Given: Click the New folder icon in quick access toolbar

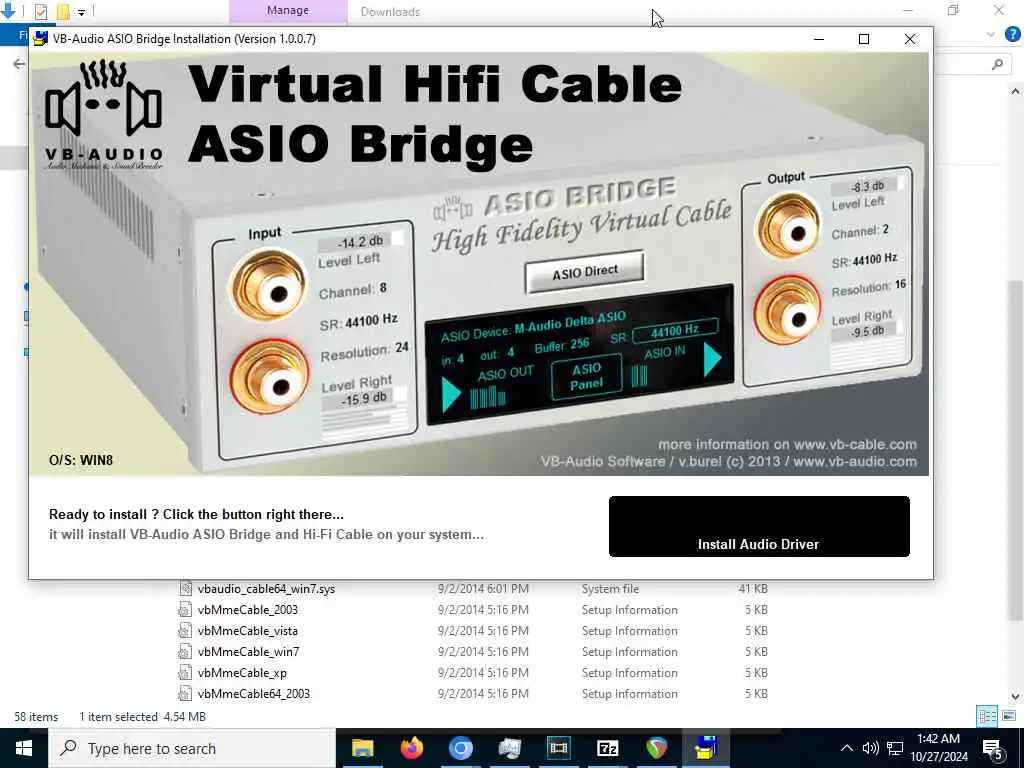Looking at the screenshot, I should (63, 11).
